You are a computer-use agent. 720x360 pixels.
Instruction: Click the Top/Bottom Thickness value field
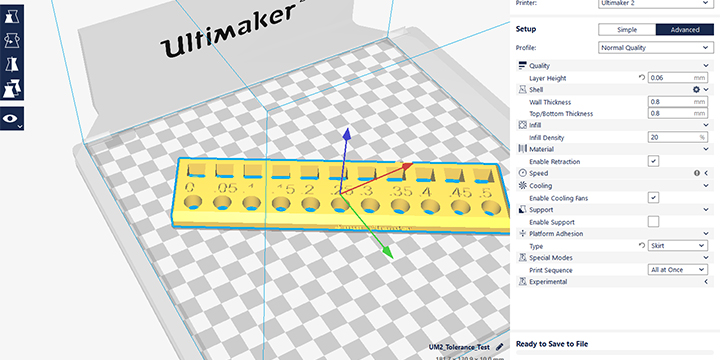pos(677,113)
